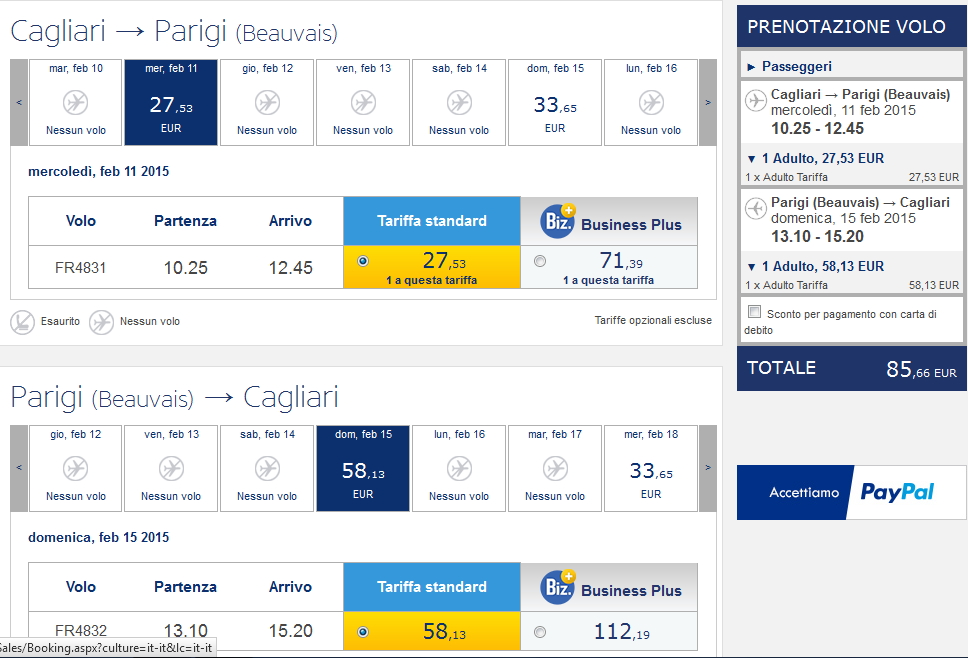Click the Biz Business Plus icon for outbound flight
Screen dimensions: 968x658
coord(557,221)
